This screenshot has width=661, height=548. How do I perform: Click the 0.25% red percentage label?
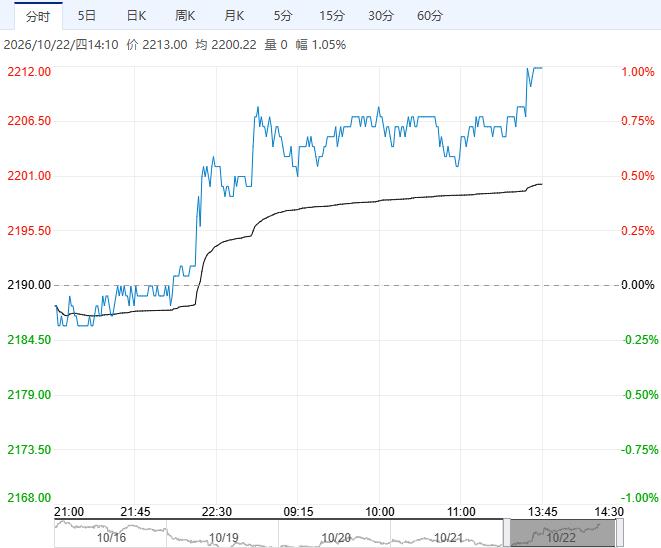638,231
